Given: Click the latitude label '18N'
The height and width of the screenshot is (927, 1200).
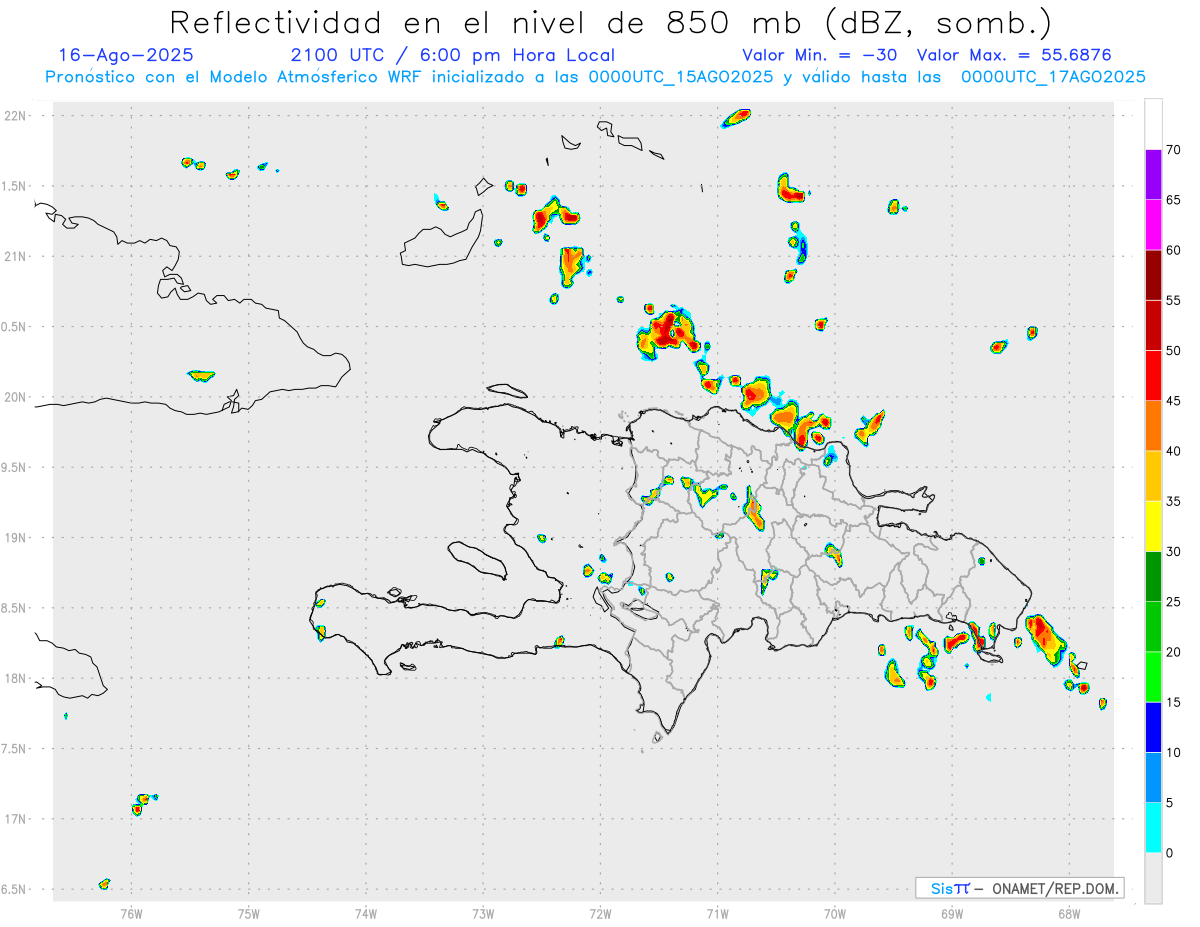Looking at the screenshot, I should pyautogui.click(x=16, y=678).
